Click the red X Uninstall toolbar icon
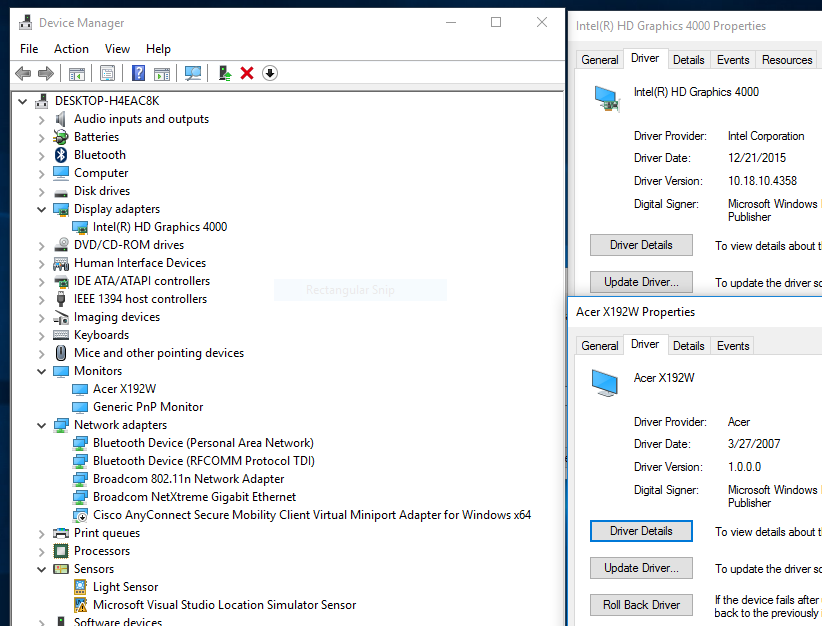The width and height of the screenshot is (822, 626). 247,73
